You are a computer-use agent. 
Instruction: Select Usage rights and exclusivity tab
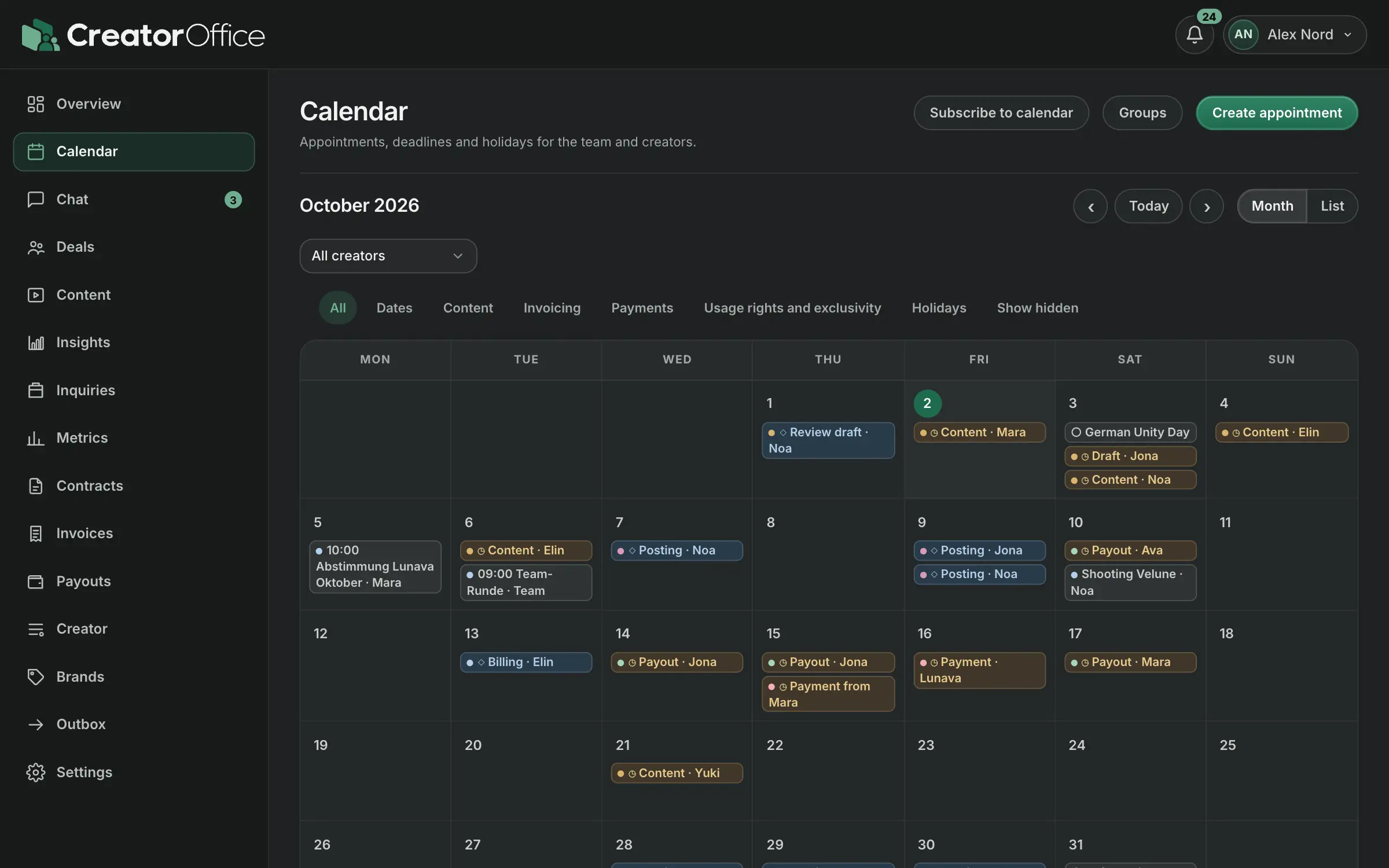point(792,308)
